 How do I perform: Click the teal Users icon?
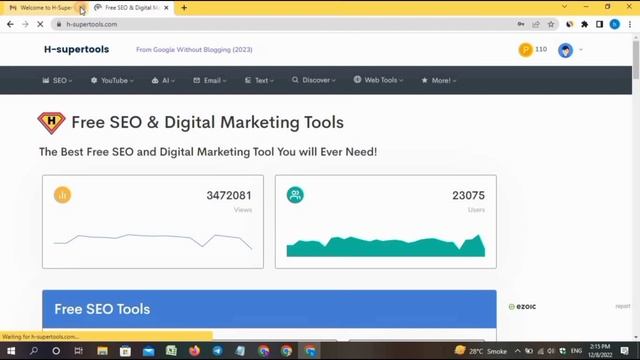[295, 195]
